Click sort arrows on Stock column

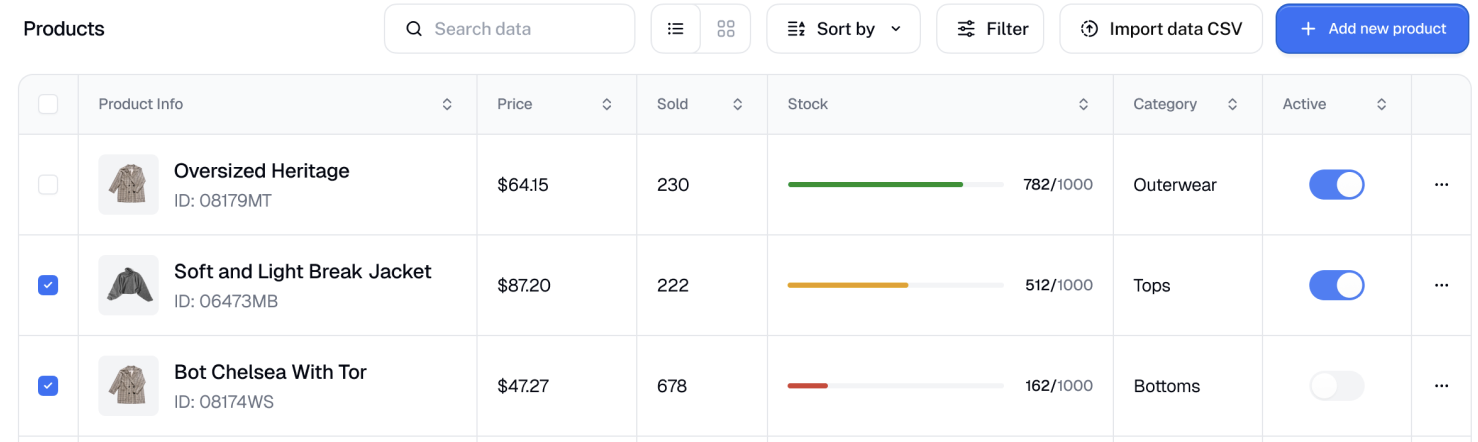[x=1083, y=104]
